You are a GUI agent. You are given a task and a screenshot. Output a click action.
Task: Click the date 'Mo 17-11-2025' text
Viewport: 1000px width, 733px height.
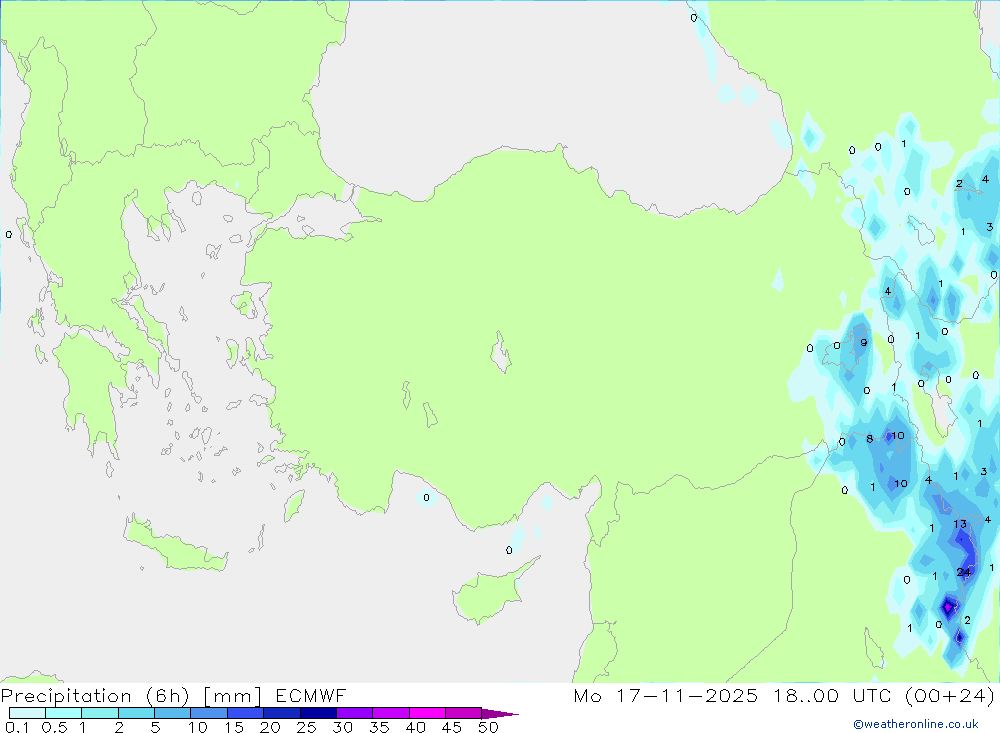(x=665, y=695)
